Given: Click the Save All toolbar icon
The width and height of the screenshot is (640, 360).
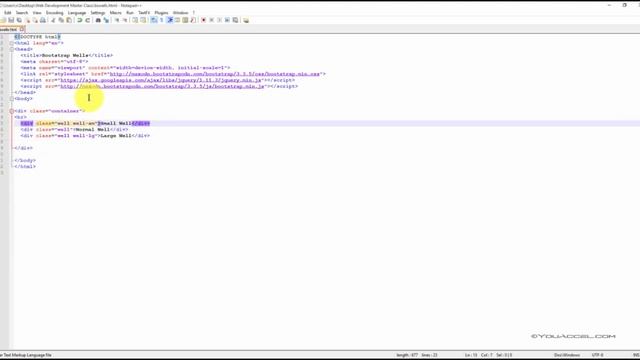Looking at the screenshot, I should click(19, 20).
